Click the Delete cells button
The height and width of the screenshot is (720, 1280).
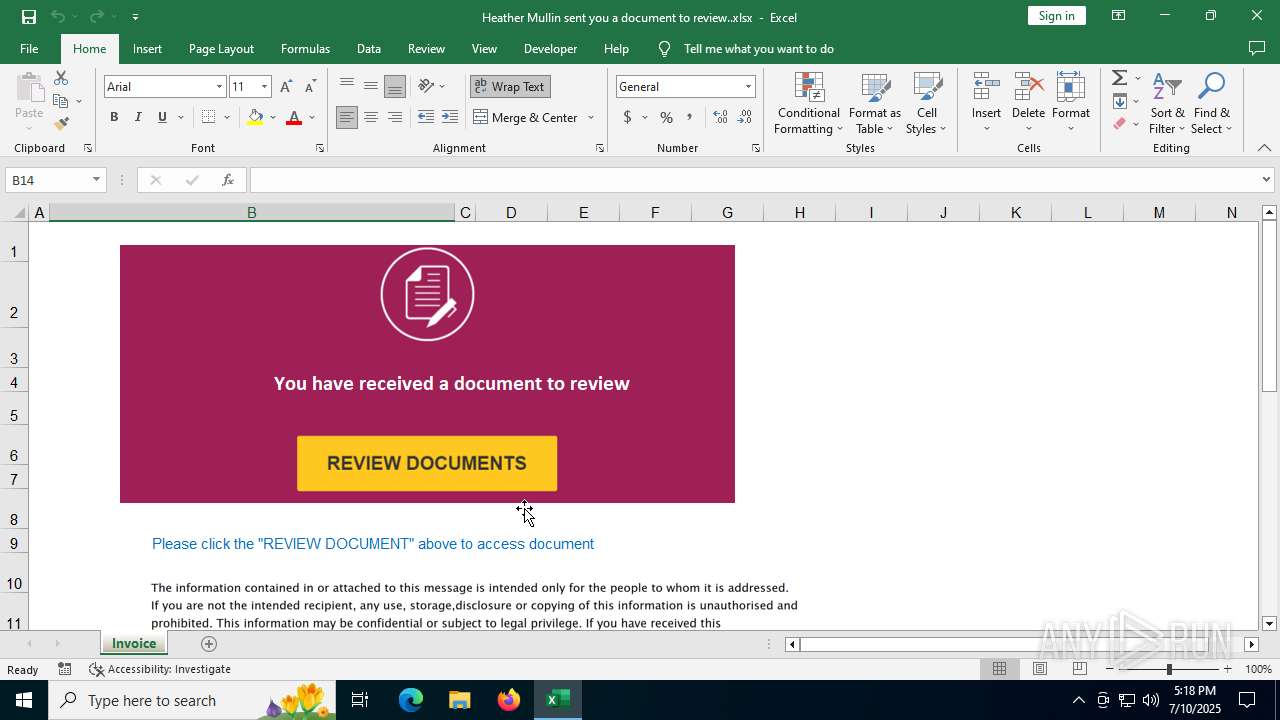point(1028,103)
